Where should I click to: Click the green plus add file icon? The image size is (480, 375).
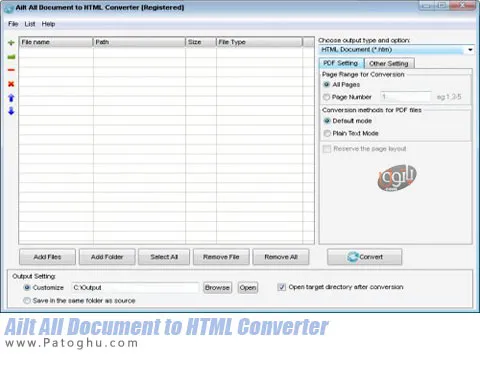pos(11,43)
